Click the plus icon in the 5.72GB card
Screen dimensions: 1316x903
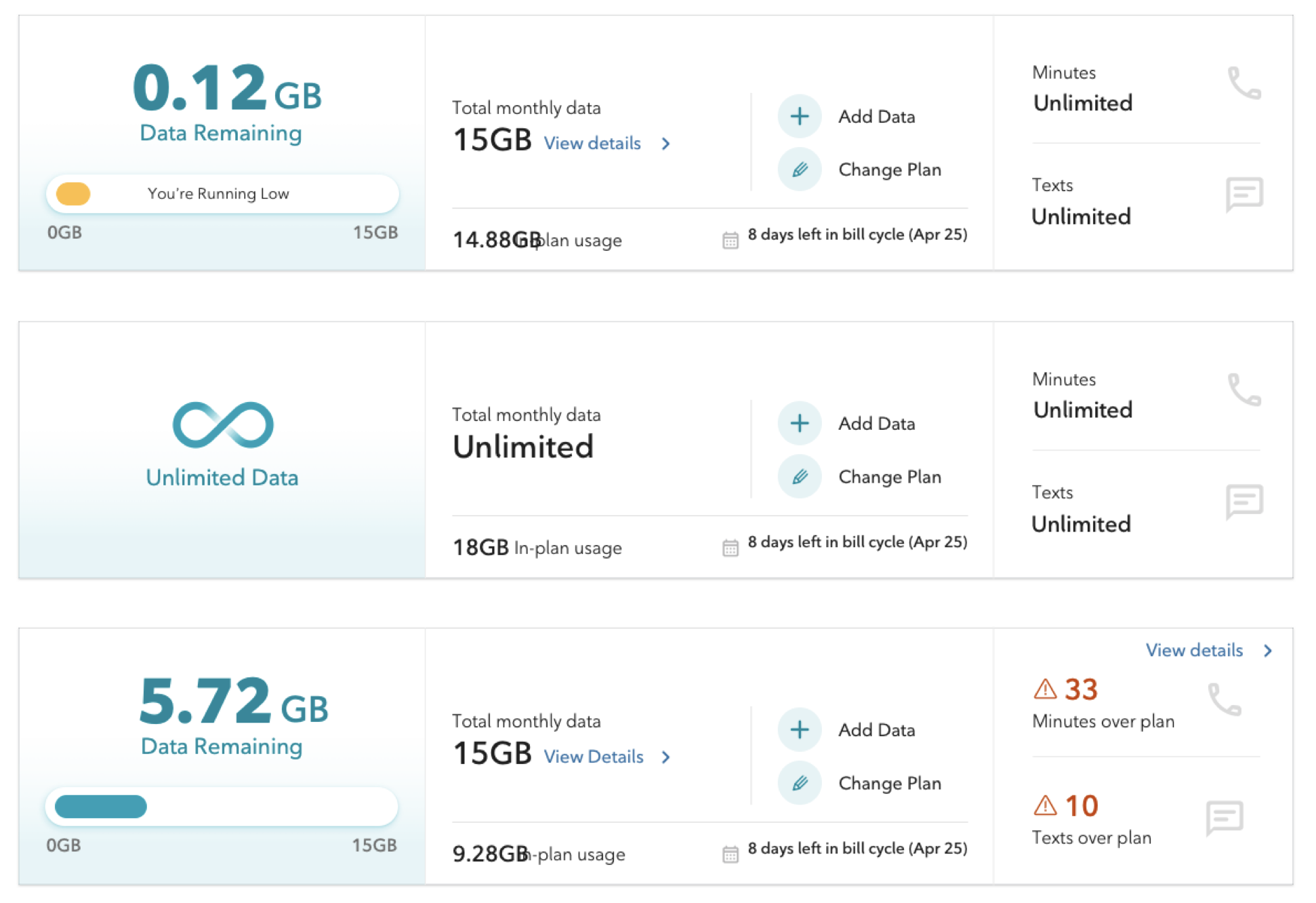pos(800,730)
